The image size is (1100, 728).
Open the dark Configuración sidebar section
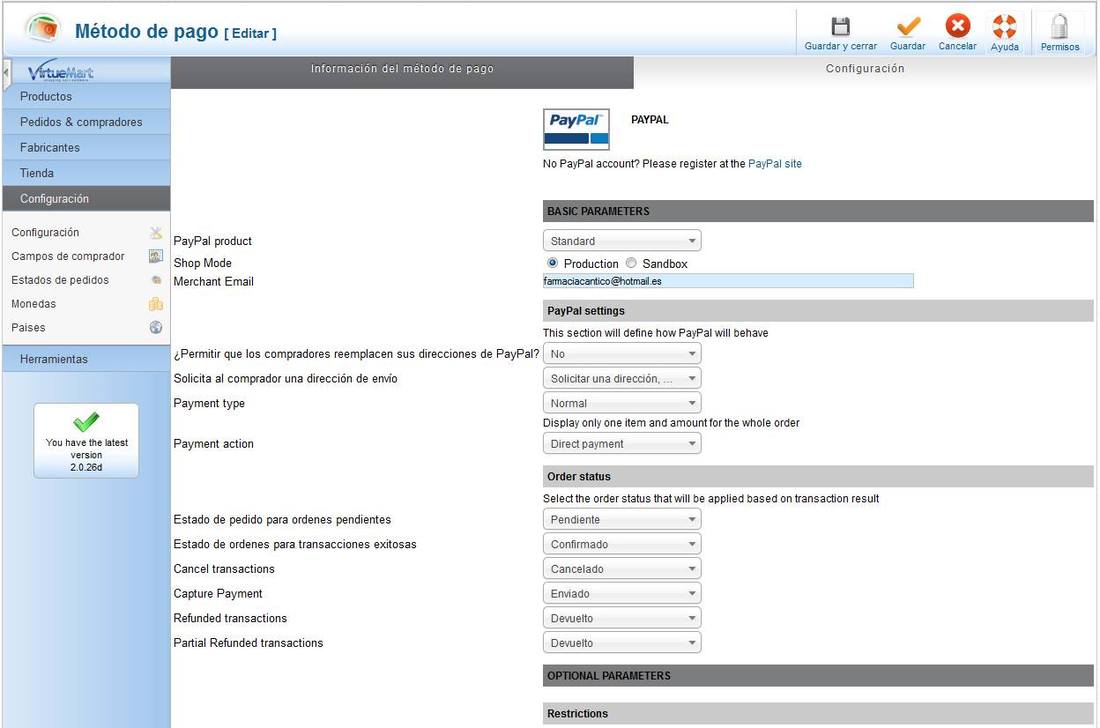click(86, 198)
